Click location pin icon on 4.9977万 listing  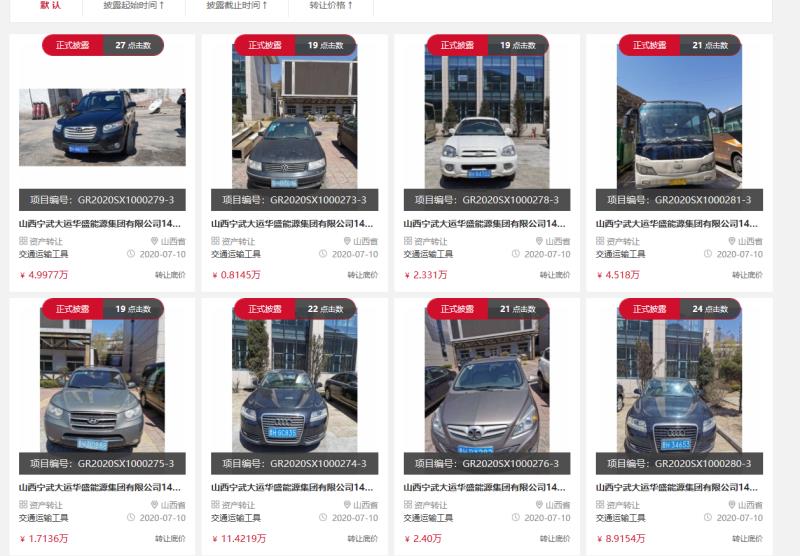point(154,241)
